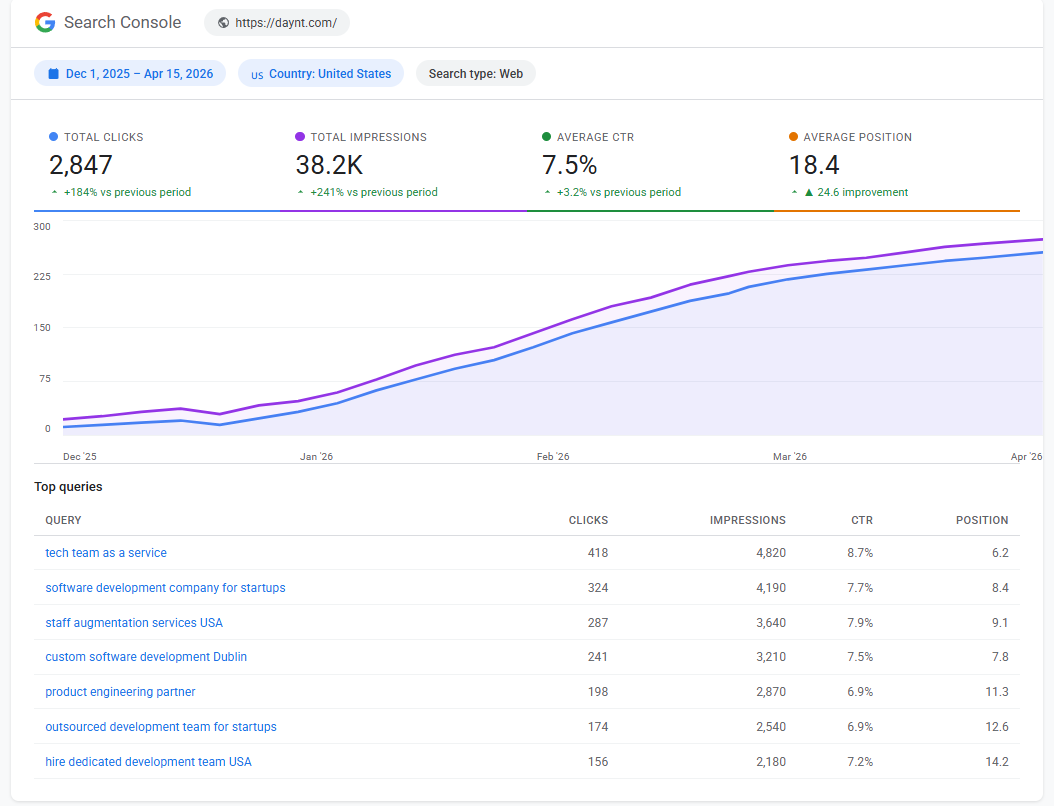Viewport: 1054px width, 806px height.
Task: Click the calendar icon in the date chip
Action: 53,73
